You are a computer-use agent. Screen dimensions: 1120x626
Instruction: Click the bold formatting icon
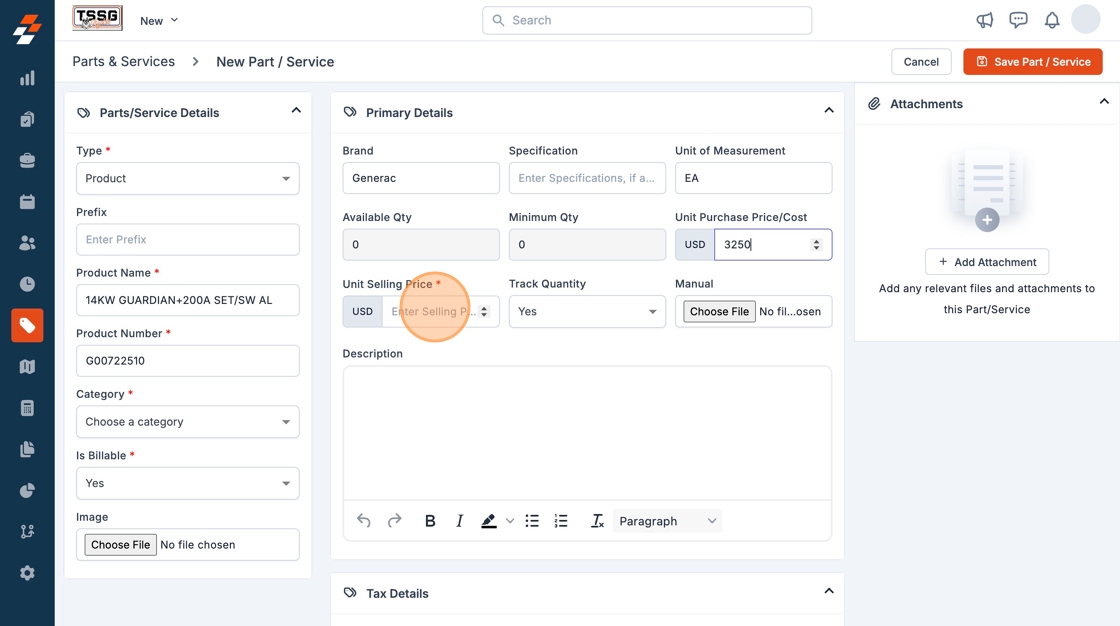coord(430,521)
